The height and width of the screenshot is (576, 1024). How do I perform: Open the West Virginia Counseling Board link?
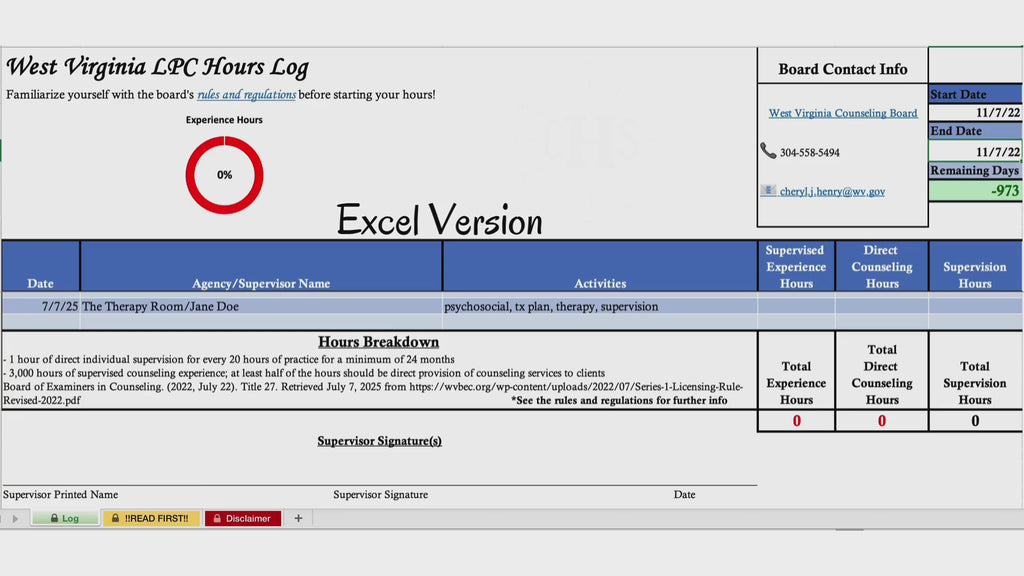point(842,113)
